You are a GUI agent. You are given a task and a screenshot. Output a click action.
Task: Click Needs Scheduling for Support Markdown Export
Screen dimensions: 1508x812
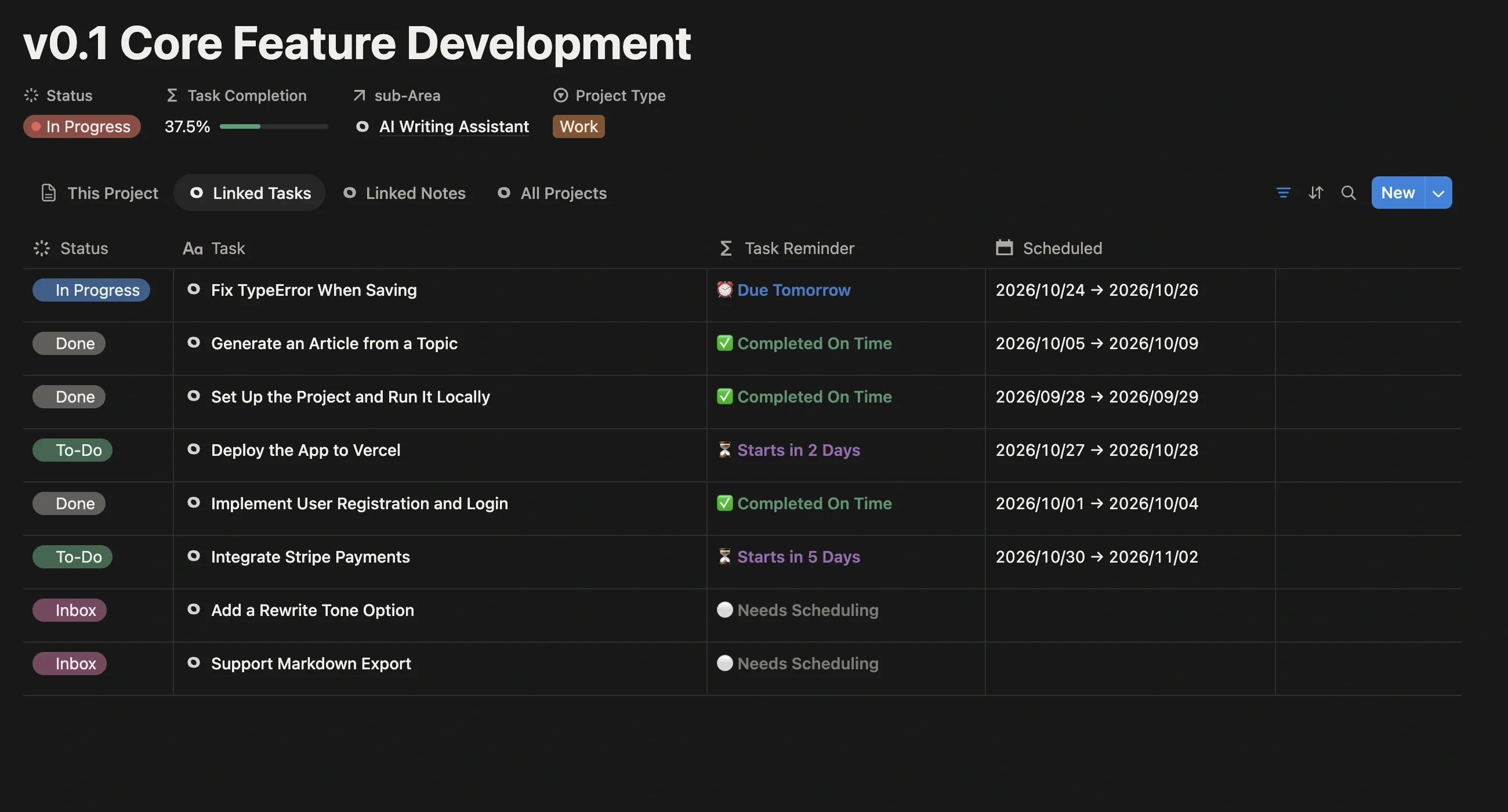(808, 664)
